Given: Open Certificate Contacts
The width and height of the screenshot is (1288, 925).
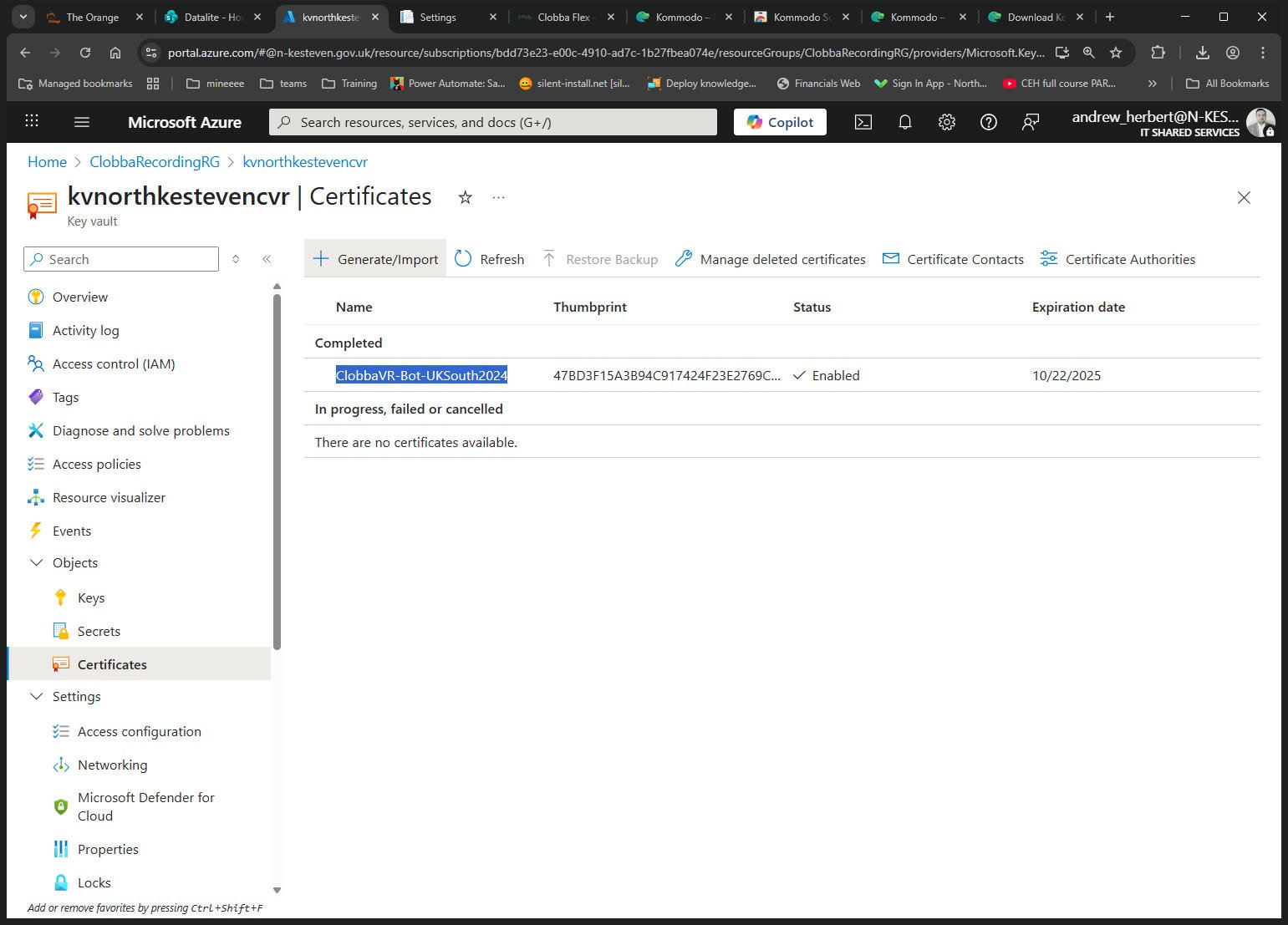Looking at the screenshot, I should click(953, 259).
